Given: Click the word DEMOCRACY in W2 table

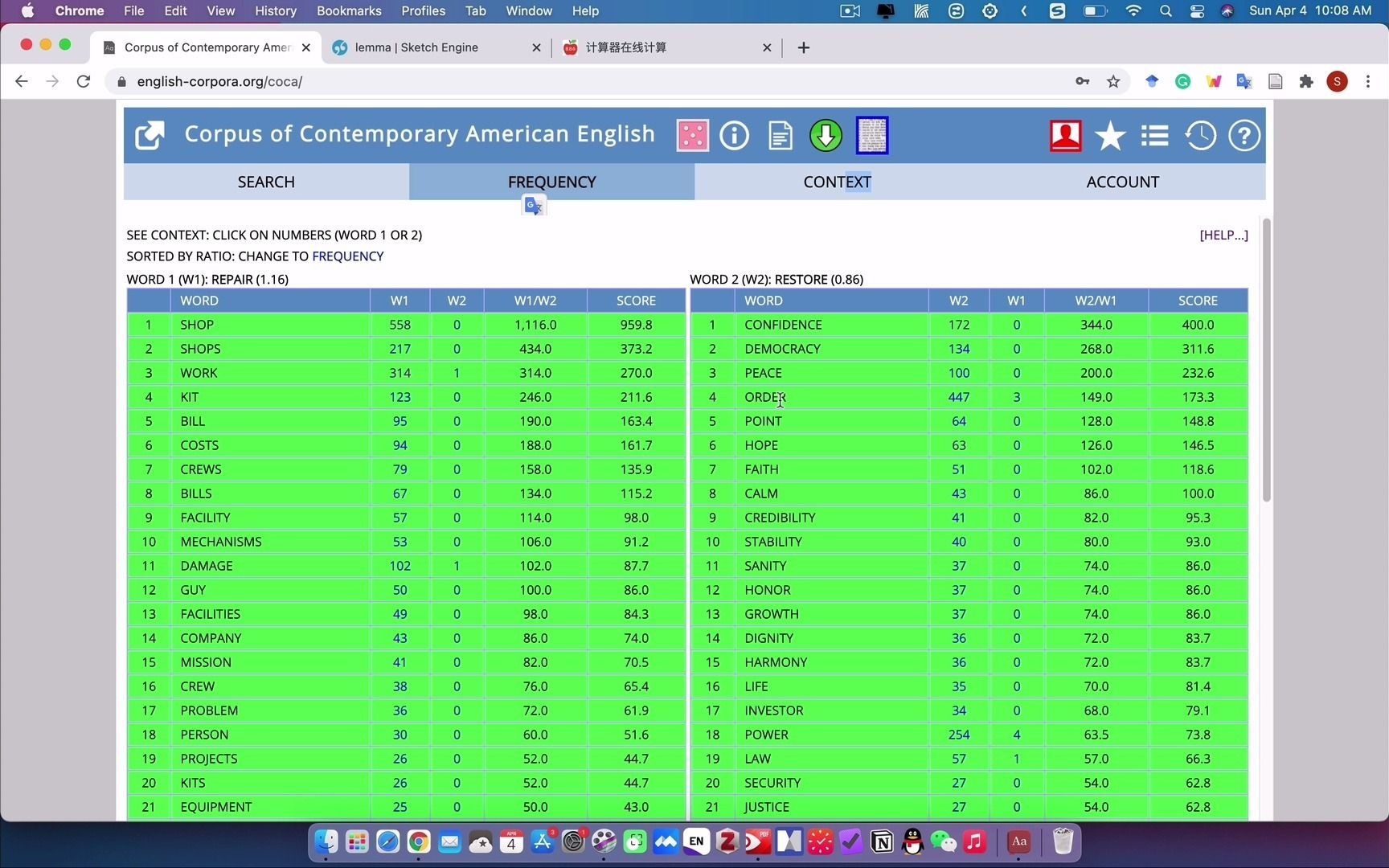Looking at the screenshot, I should click(x=782, y=349).
